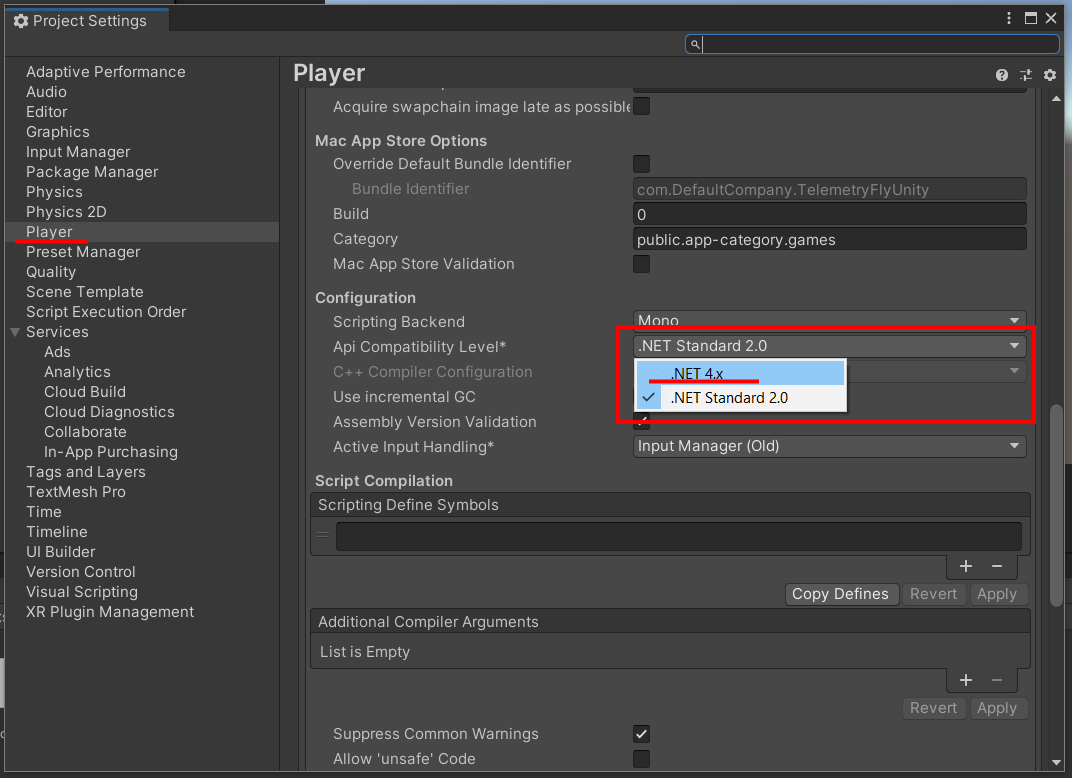Image resolution: width=1072 pixels, height=778 pixels.
Task: Disable Suppress Common Warnings checkbox
Action: tap(641, 734)
